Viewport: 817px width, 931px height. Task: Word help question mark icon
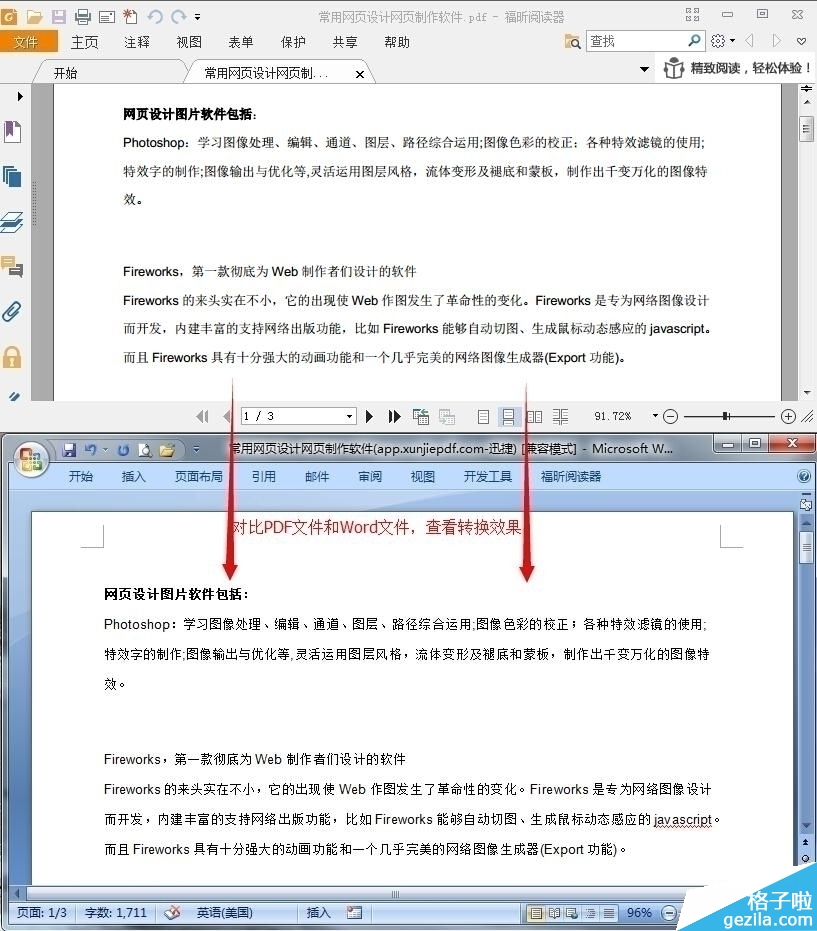coord(804,476)
